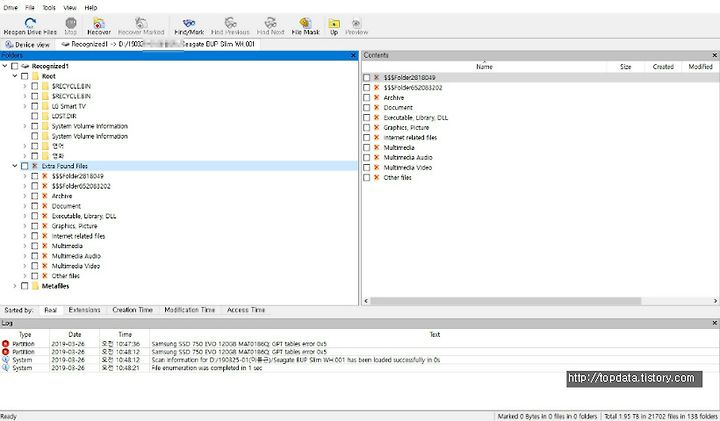Mark Document checkbox in Contents list
This screenshot has width=720, height=421.
pyautogui.click(x=366, y=107)
